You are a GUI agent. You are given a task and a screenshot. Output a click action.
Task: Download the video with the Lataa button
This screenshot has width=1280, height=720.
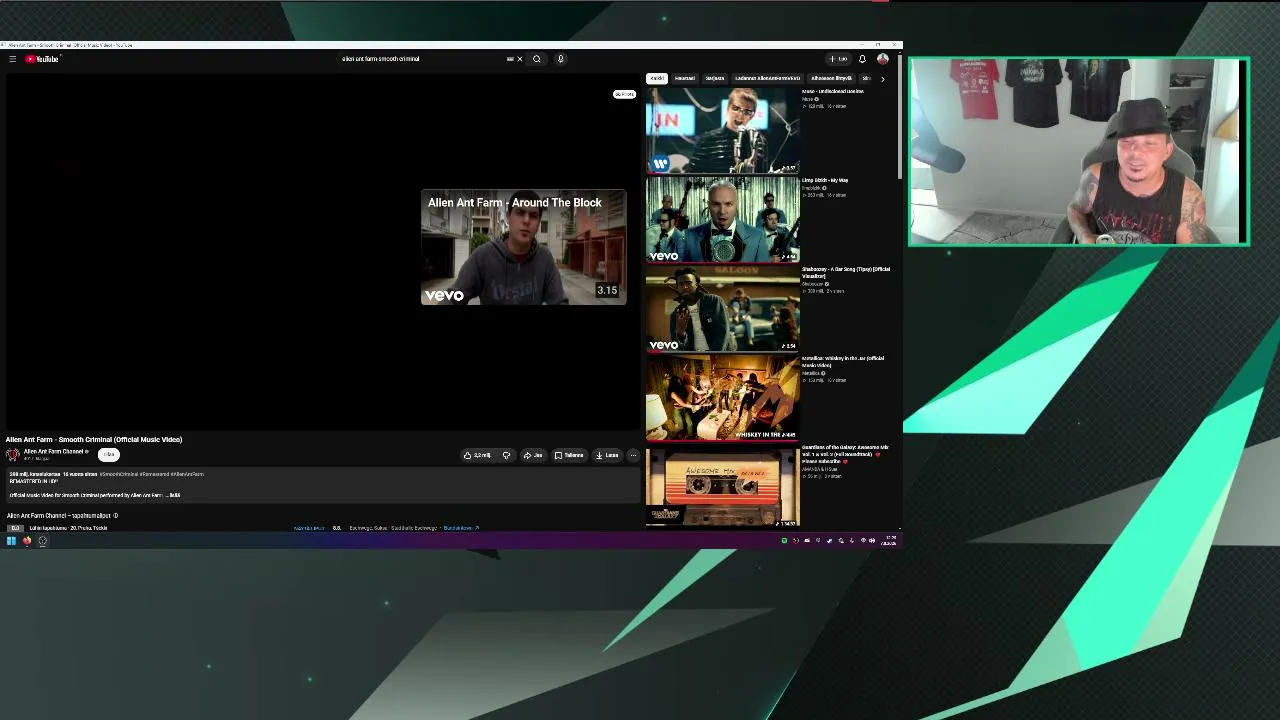tap(607, 455)
